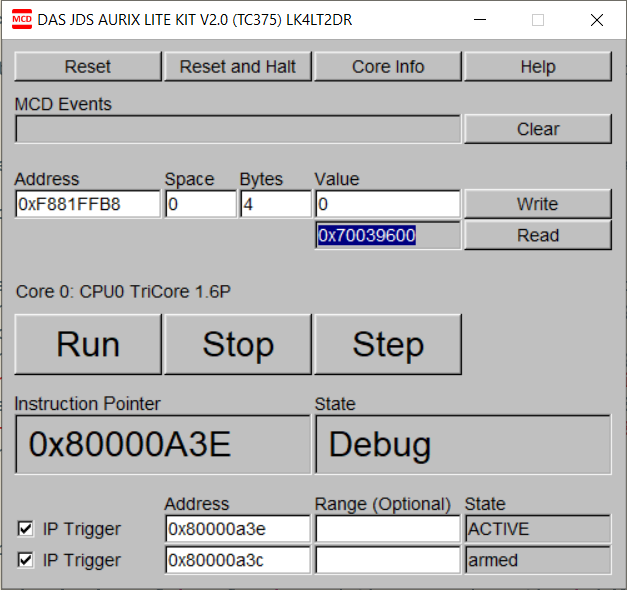Screen dimensions: 627x590
Task: Focus Range field of the ACTIVE trigger
Action: (388, 529)
